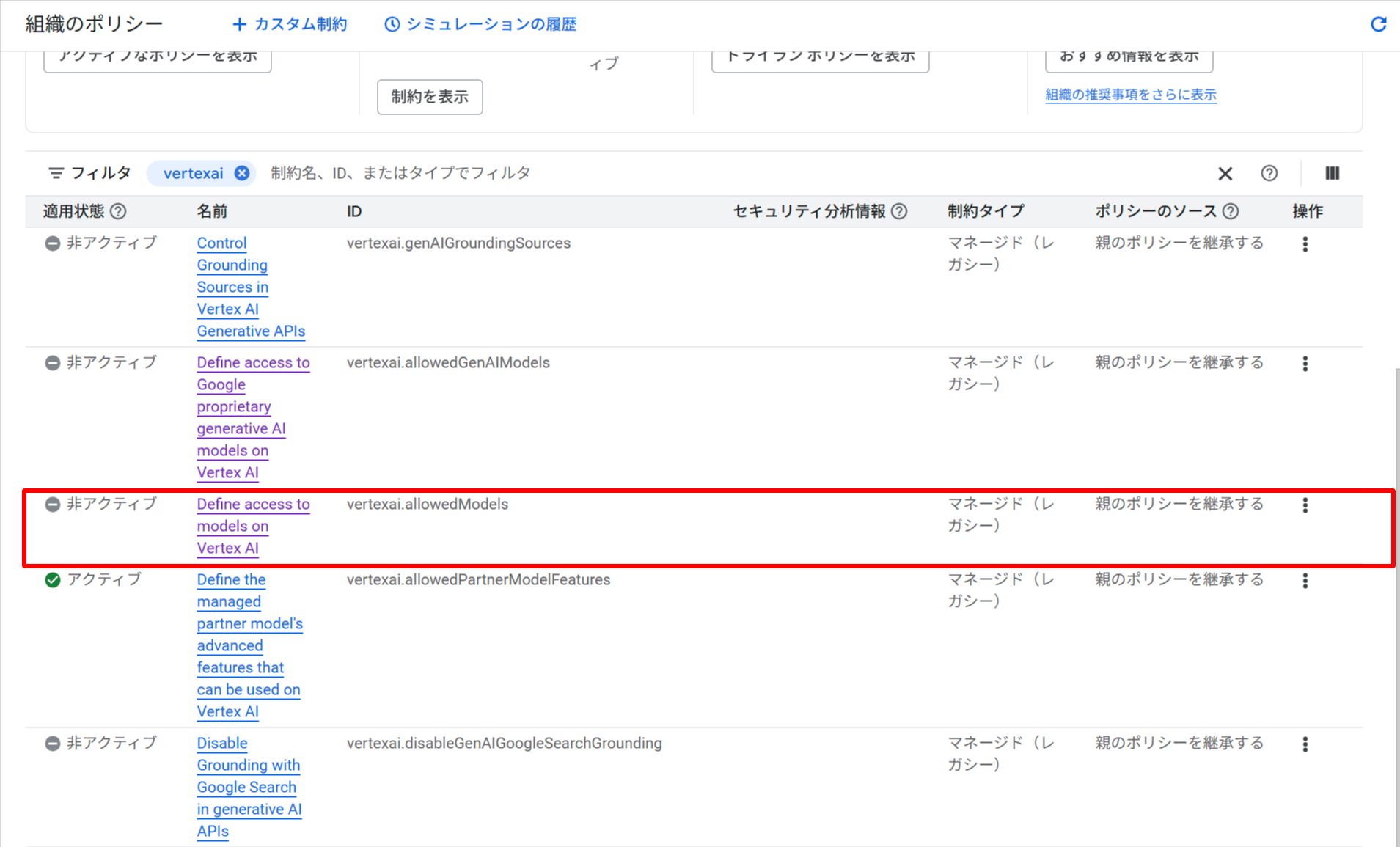Open actions menu for genAIGroundingSources row
The image size is (1400, 847).
pyautogui.click(x=1305, y=244)
